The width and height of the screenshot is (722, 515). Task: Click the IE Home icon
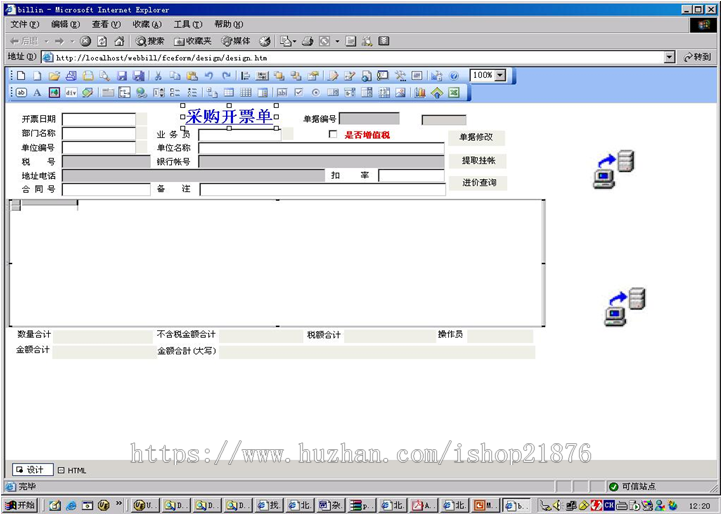[x=119, y=41]
